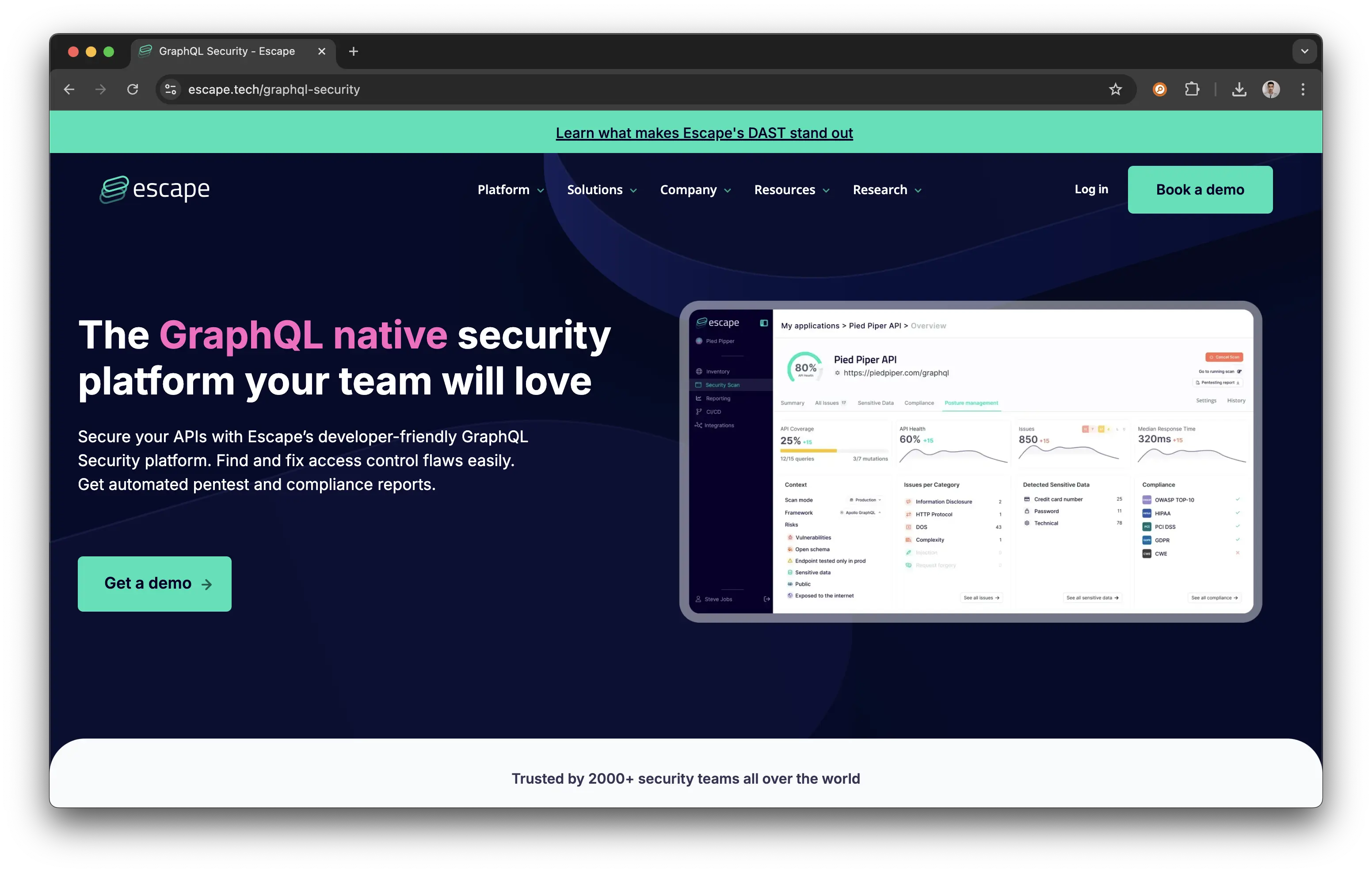This screenshot has width=1372, height=873.
Task: Click the Escape logo in header
Action: pyautogui.click(x=154, y=189)
